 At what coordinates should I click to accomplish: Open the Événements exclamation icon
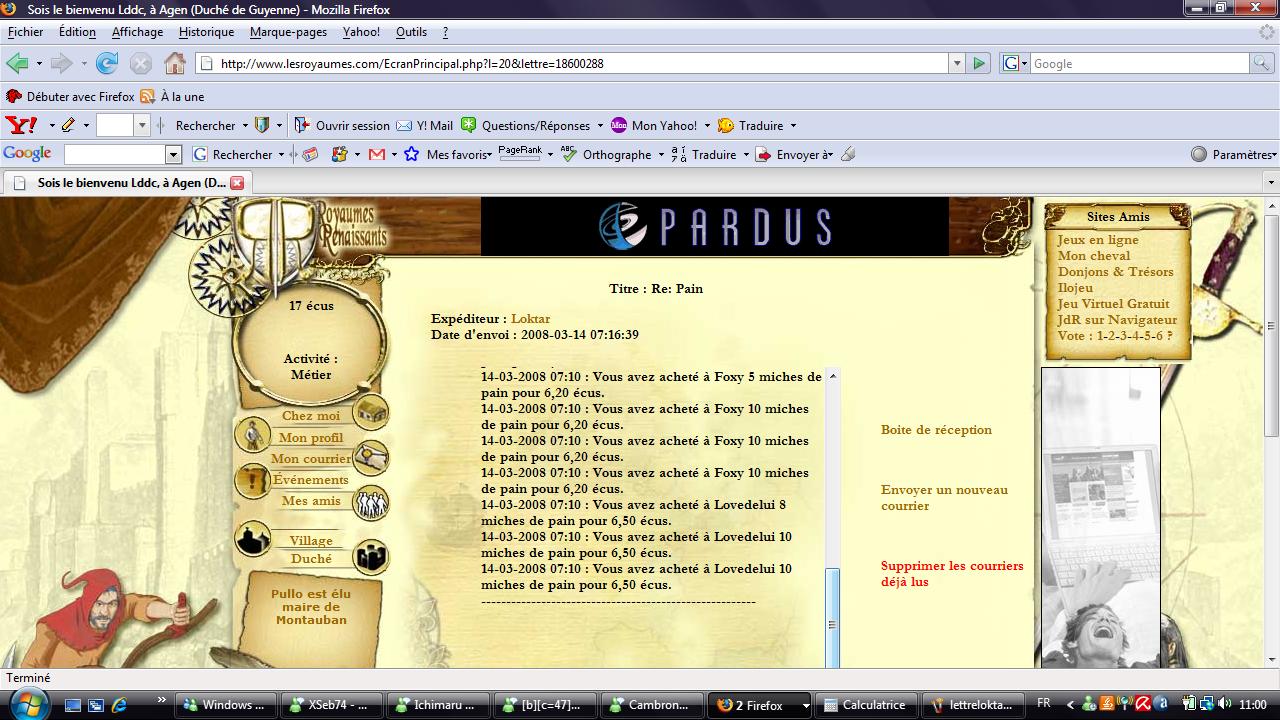pos(252,481)
